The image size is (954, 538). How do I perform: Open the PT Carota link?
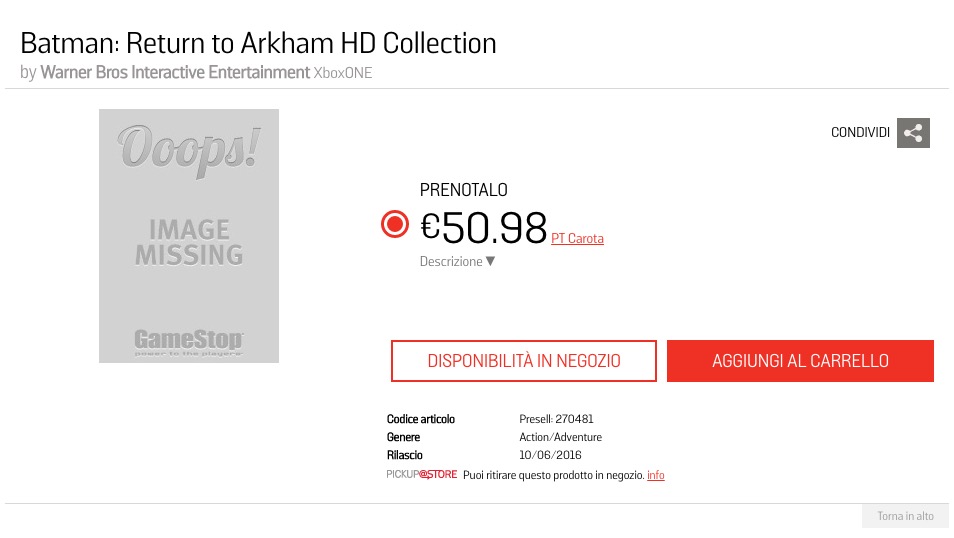tap(577, 238)
